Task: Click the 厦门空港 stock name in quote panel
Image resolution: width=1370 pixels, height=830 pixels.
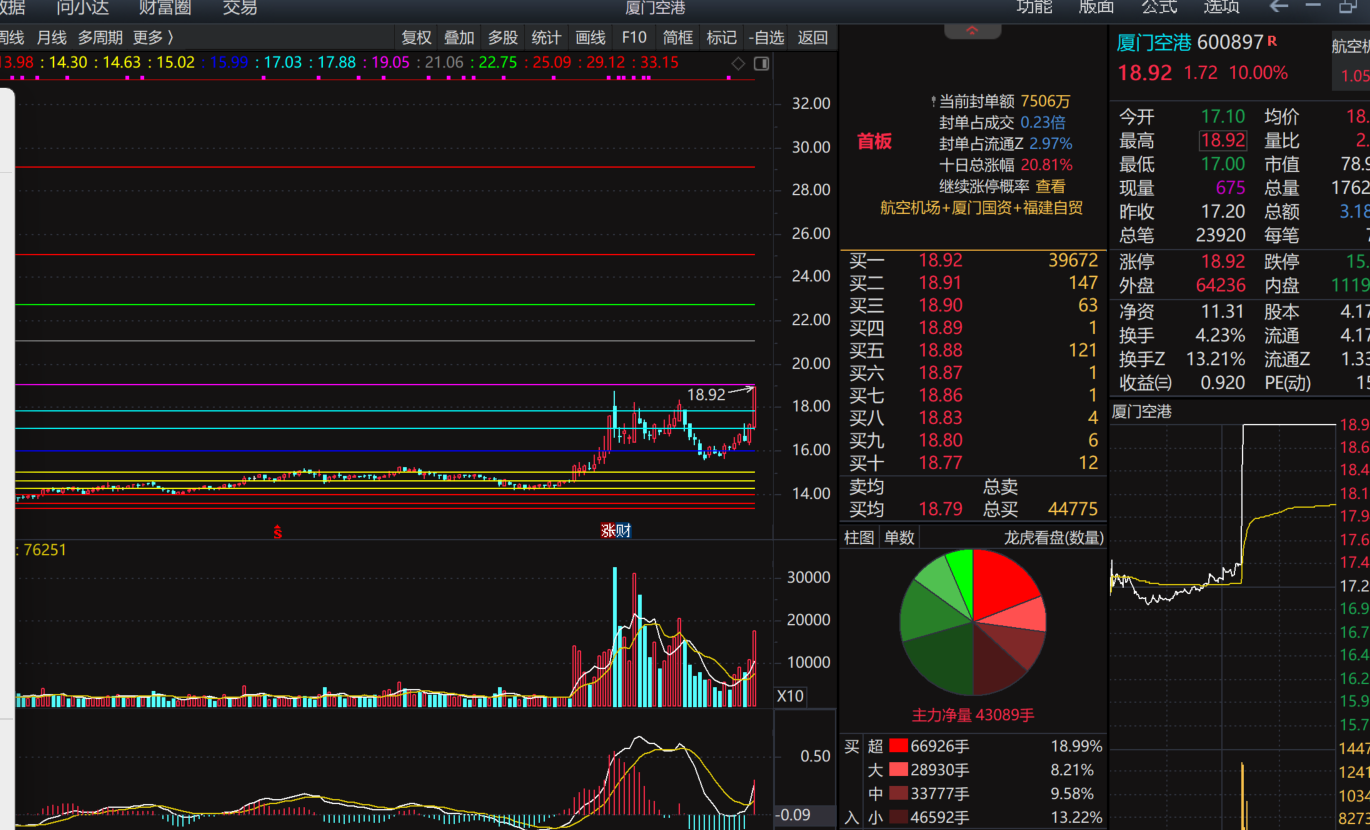Action: 1153,42
